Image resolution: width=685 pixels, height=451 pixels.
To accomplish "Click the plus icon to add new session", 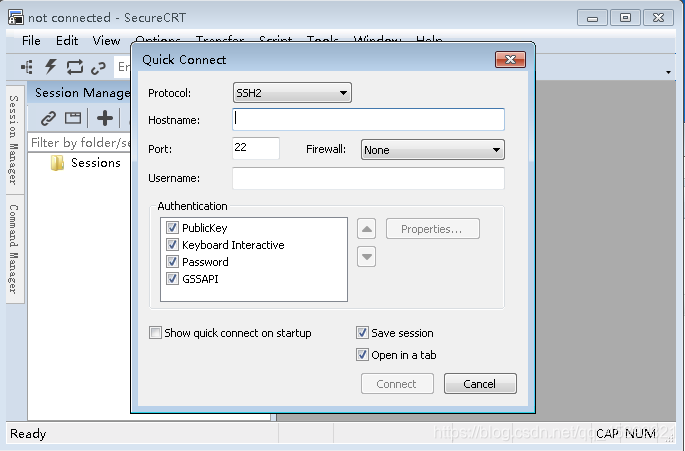I will pos(105,118).
